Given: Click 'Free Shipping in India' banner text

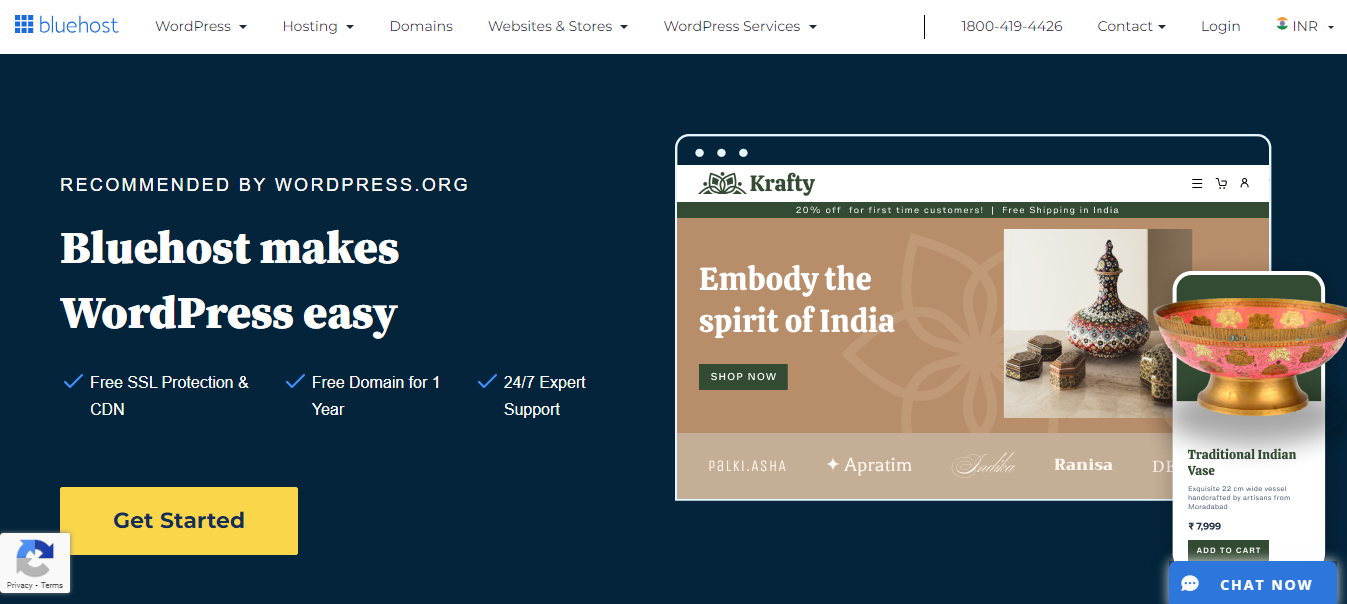Looking at the screenshot, I should [x=1060, y=210].
